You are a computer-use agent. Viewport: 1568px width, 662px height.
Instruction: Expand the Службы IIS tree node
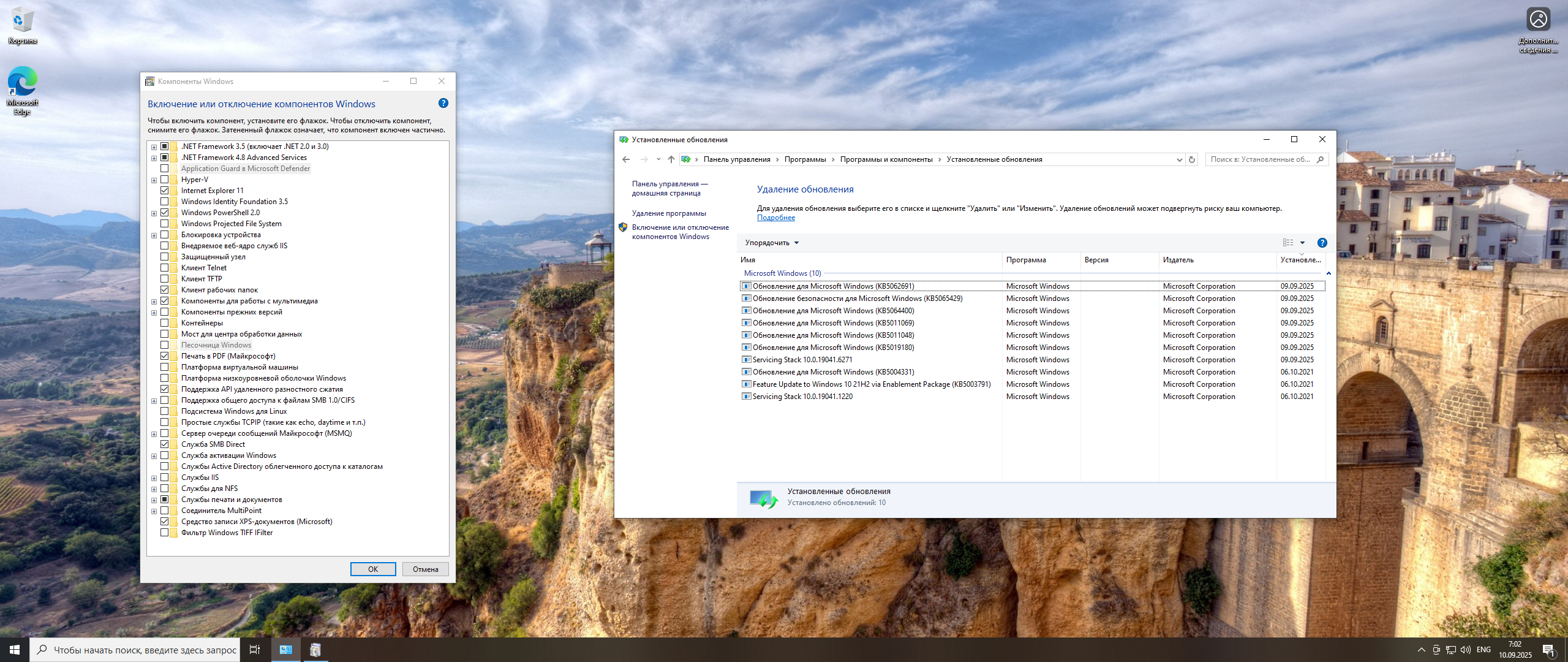click(154, 478)
